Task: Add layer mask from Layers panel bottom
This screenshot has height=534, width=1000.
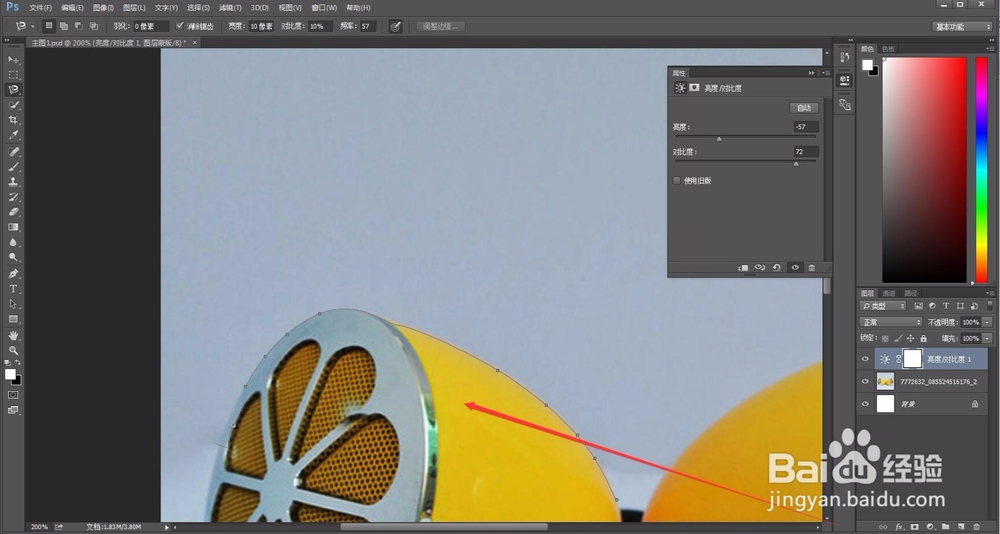Action: coord(914,527)
